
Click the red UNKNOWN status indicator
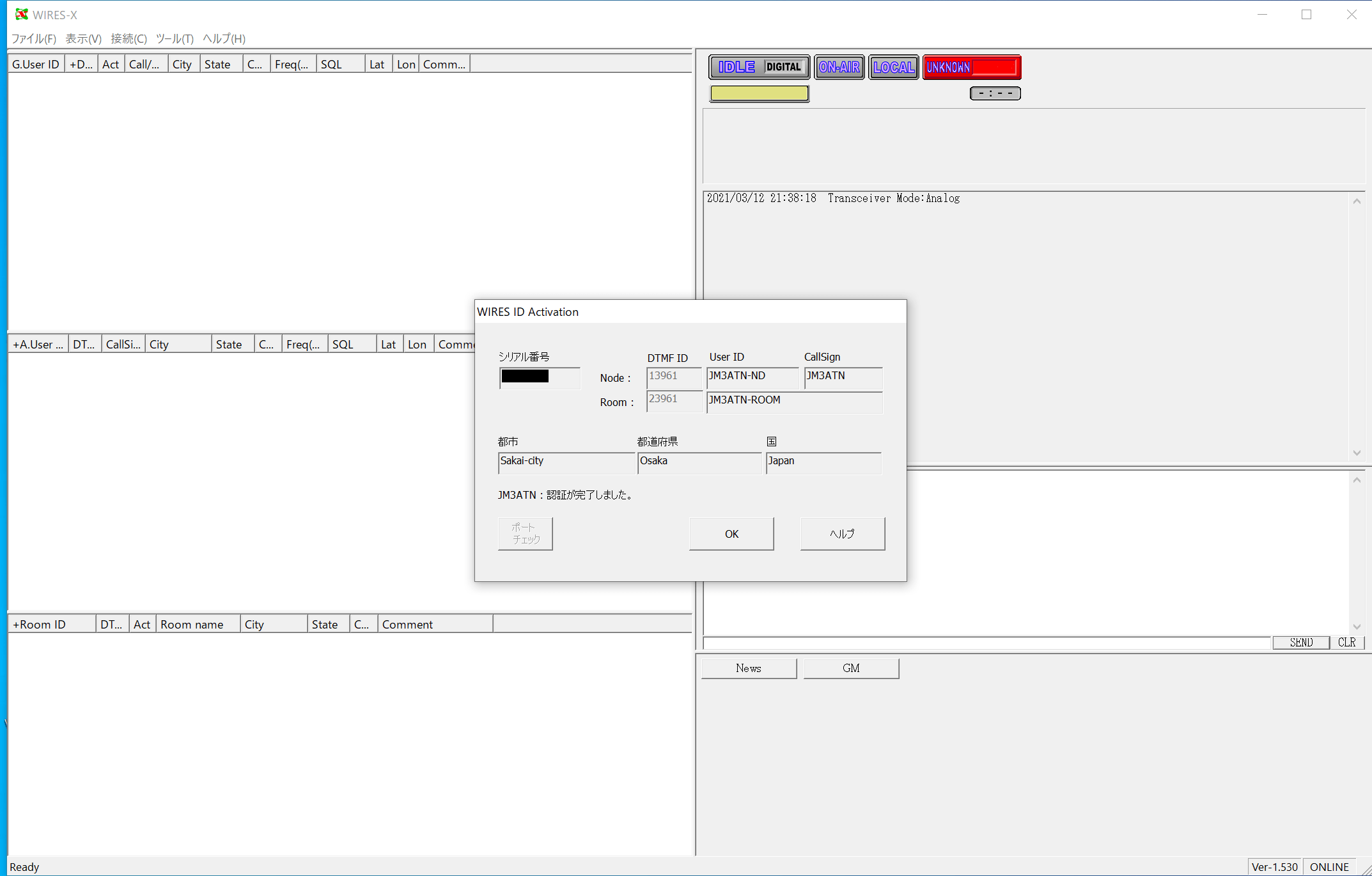[971, 67]
